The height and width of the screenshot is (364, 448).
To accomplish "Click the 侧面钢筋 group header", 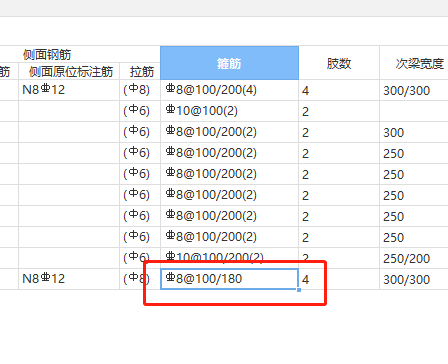I will (x=47, y=54).
